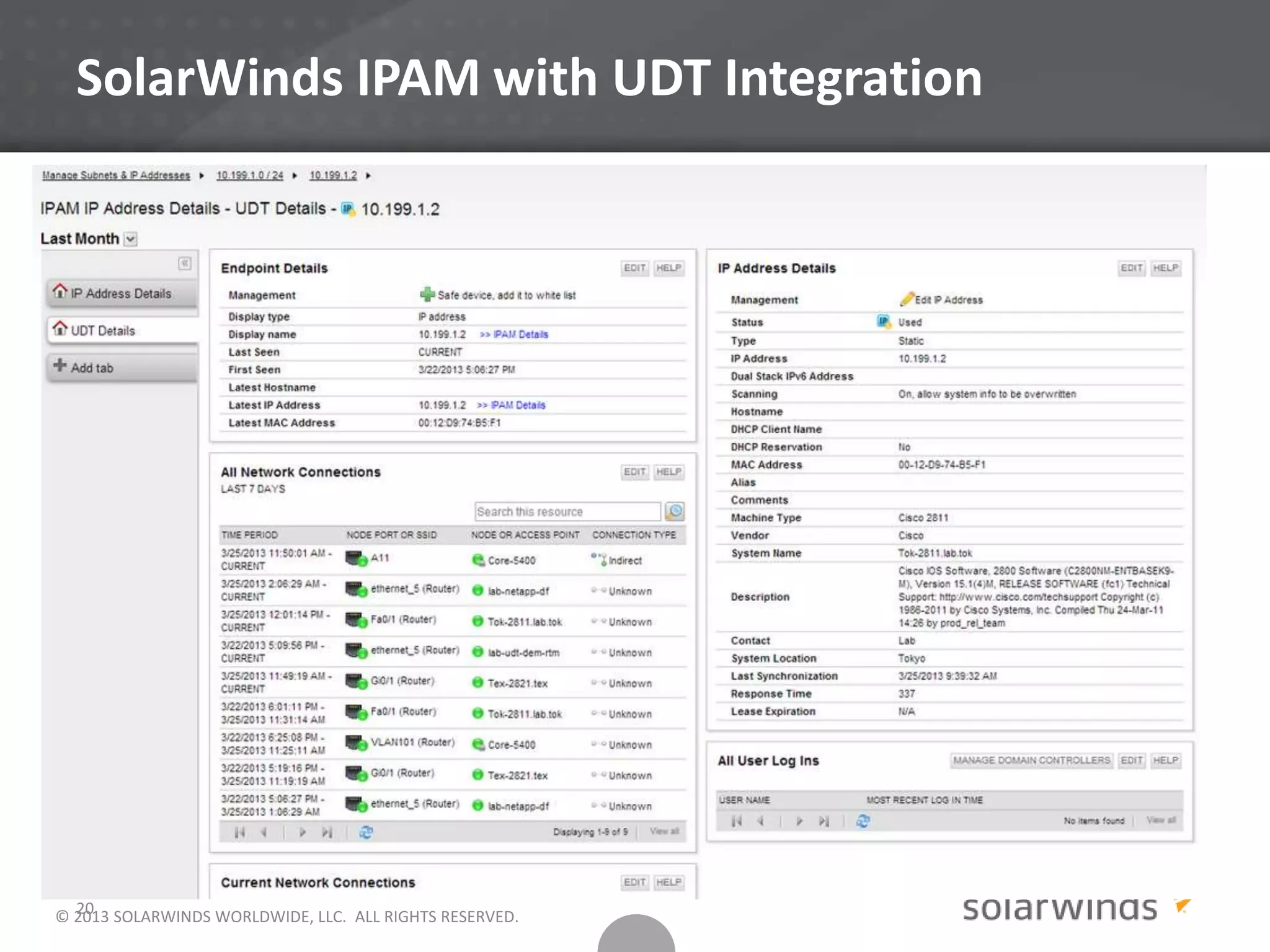The width and height of the screenshot is (1270, 952).
Task: Go to next page of user log ins
Action: pos(799,821)
